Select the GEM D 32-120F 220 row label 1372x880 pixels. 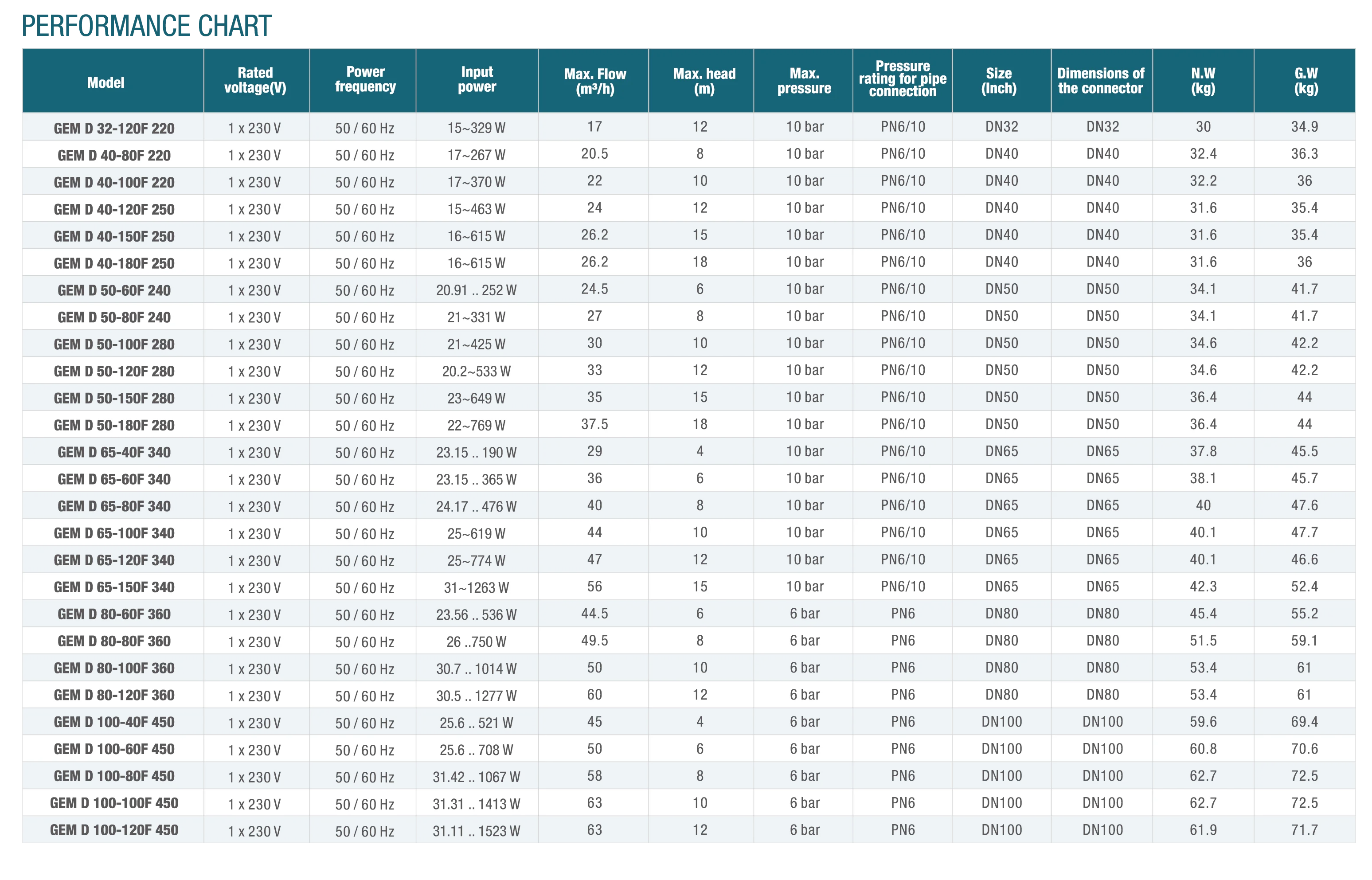tap(114, 128)
